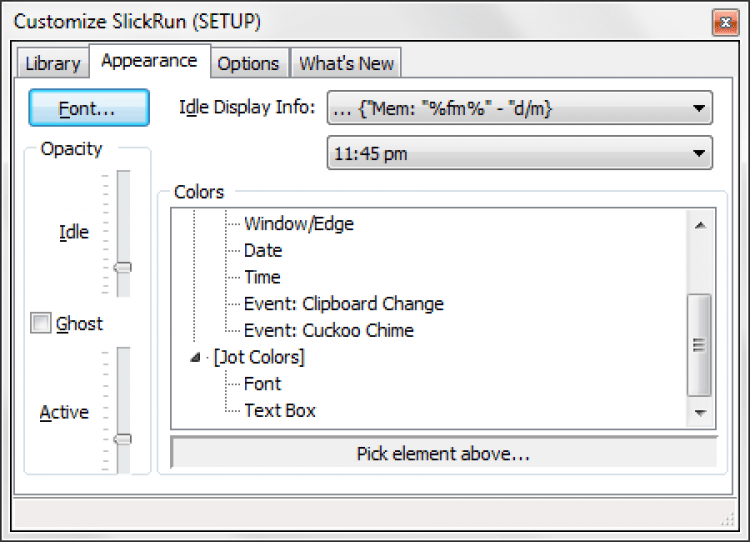Screen dimensions: 750x542
Task: Collapse the [Jot Colors] tree node
Action: coord(193,357)
